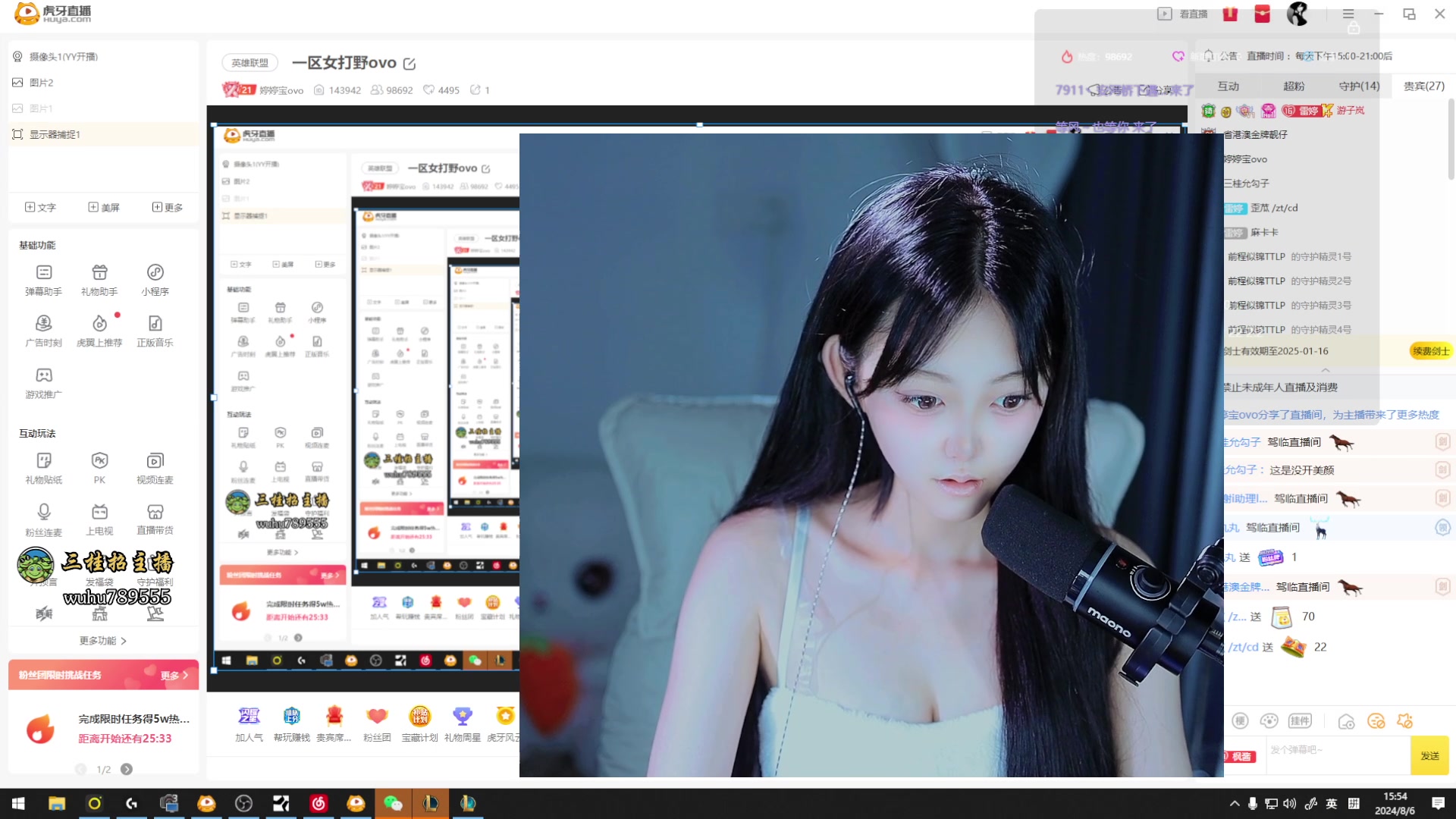Open the 广告时刻 ad moment tool
Screen dimensions: 1456x819
pos(43,331)
